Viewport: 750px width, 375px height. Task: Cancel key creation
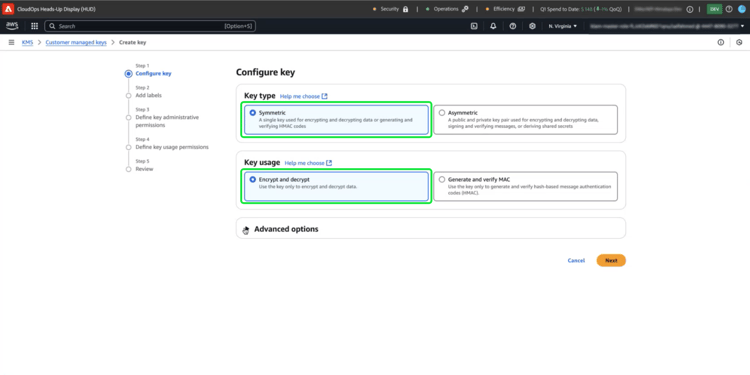tap(576, 261)
